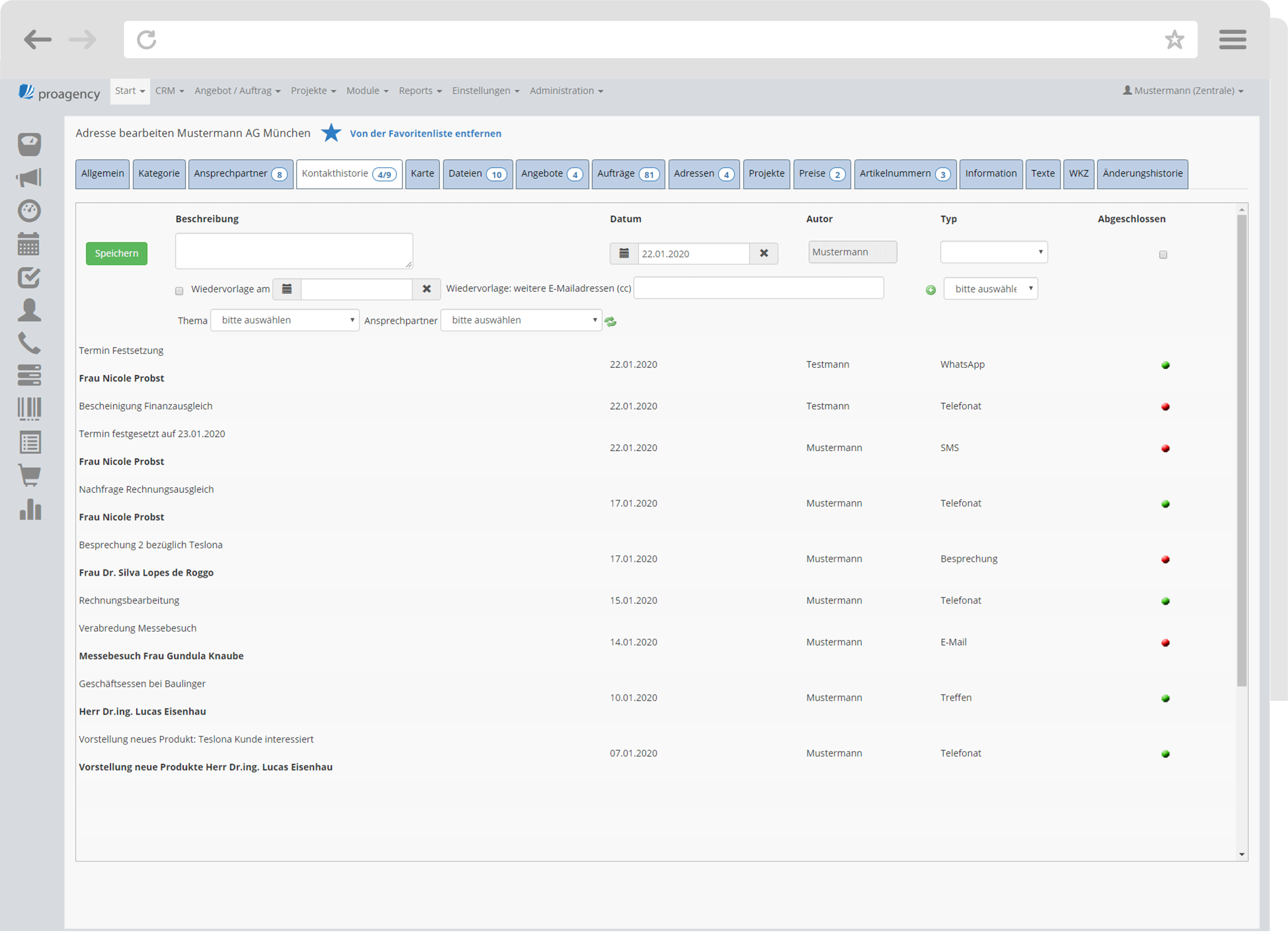
Task: Click the bar chart sidebar icon
Action: tap(30, 509)
